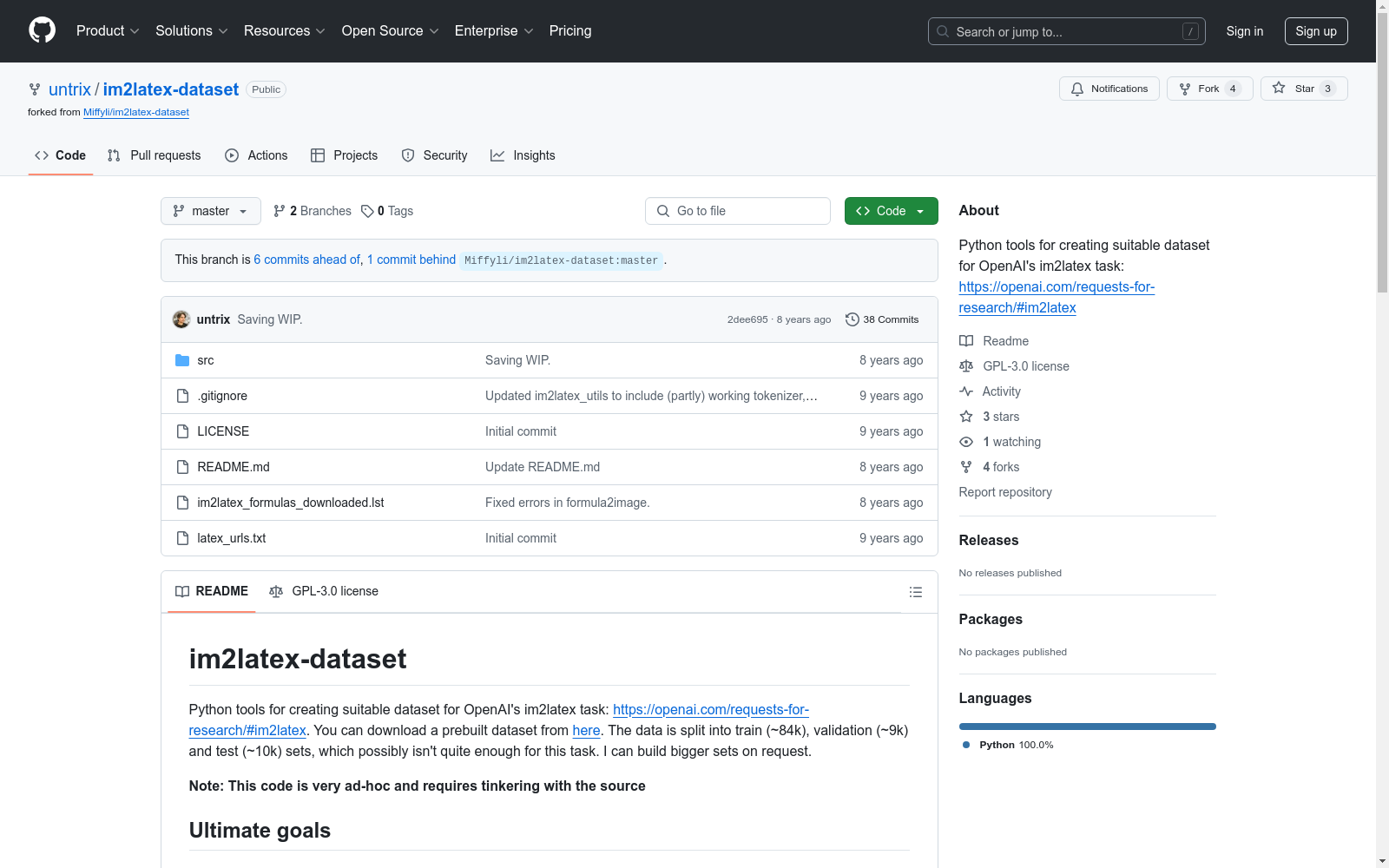Click the Fork repository icon

[x=1185, y=89]
